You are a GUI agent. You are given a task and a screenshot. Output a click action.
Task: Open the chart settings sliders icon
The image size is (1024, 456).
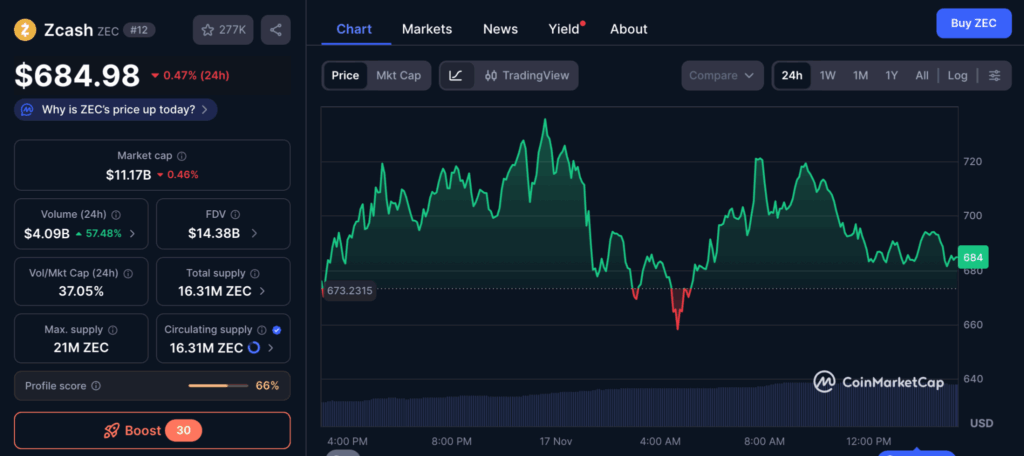[994, 76]
